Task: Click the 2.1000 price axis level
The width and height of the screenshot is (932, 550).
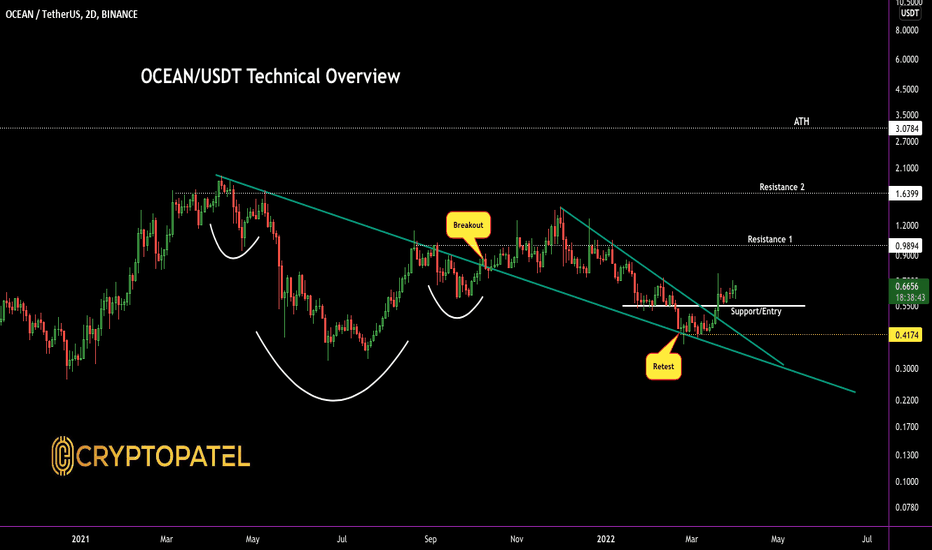Action: click(x=906, y=168)
